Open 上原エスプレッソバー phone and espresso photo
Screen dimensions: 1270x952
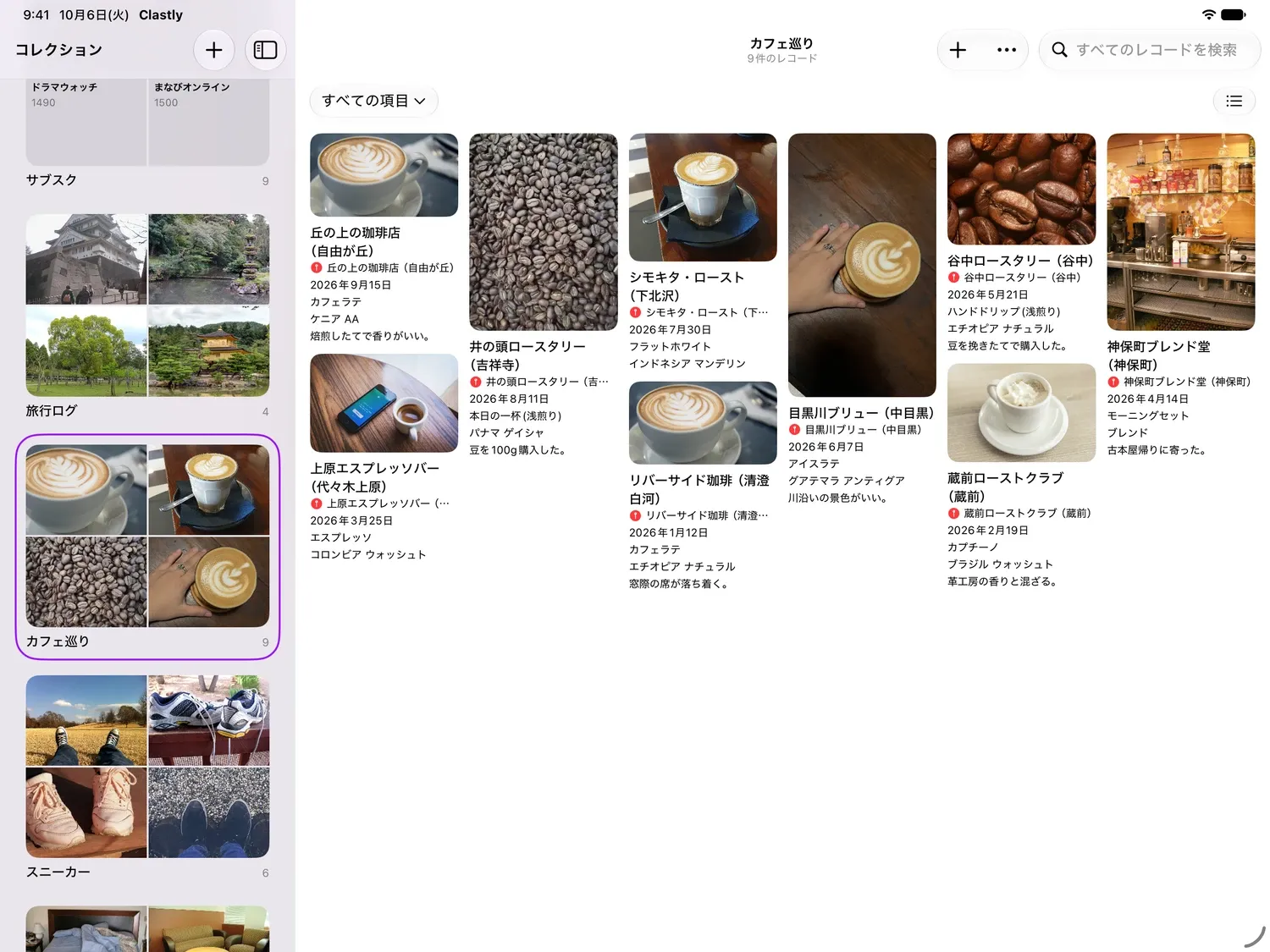[x=384, y=403]
